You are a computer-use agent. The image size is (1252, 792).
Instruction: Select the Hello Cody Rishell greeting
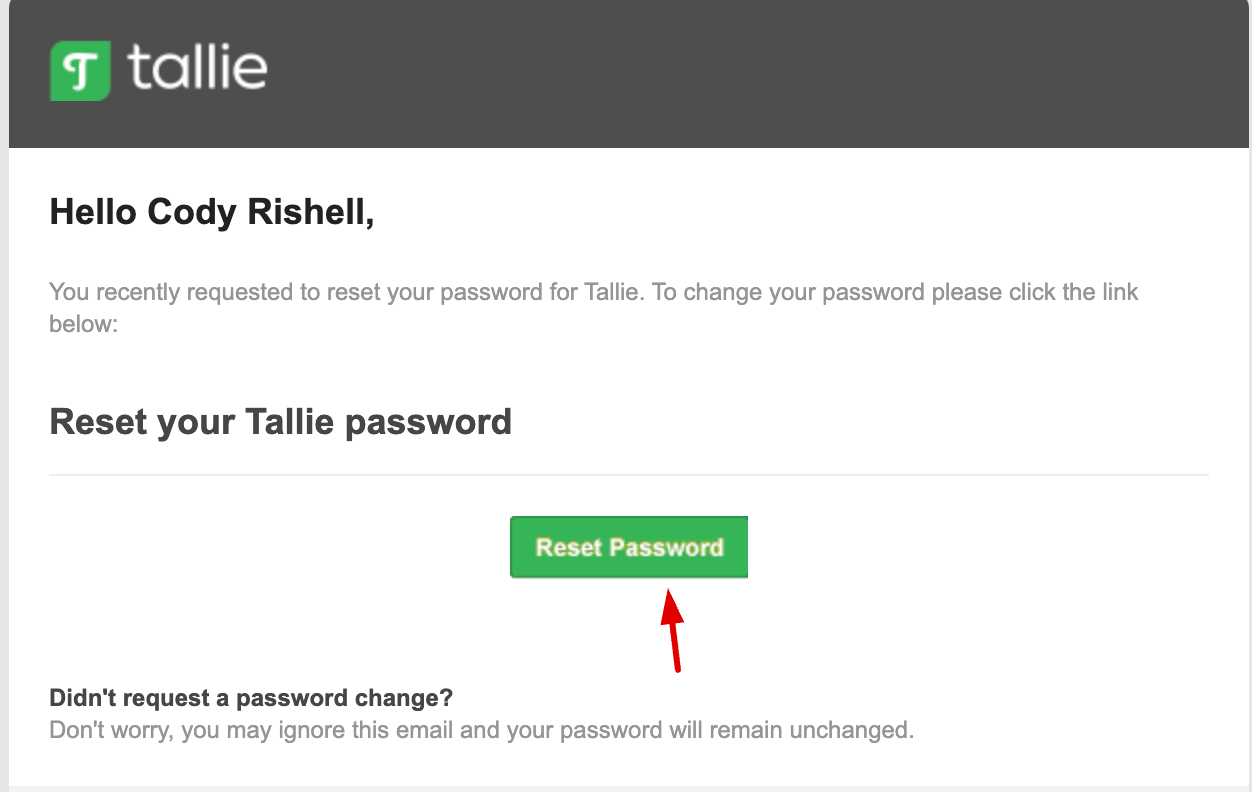(x=212, y=211)
